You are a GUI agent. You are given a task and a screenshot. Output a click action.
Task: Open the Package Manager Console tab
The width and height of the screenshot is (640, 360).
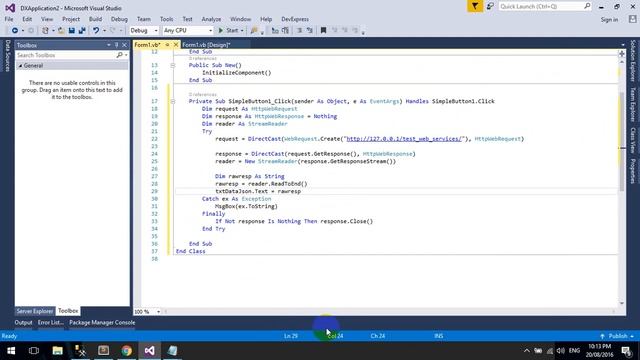click(x=102, y=322)
